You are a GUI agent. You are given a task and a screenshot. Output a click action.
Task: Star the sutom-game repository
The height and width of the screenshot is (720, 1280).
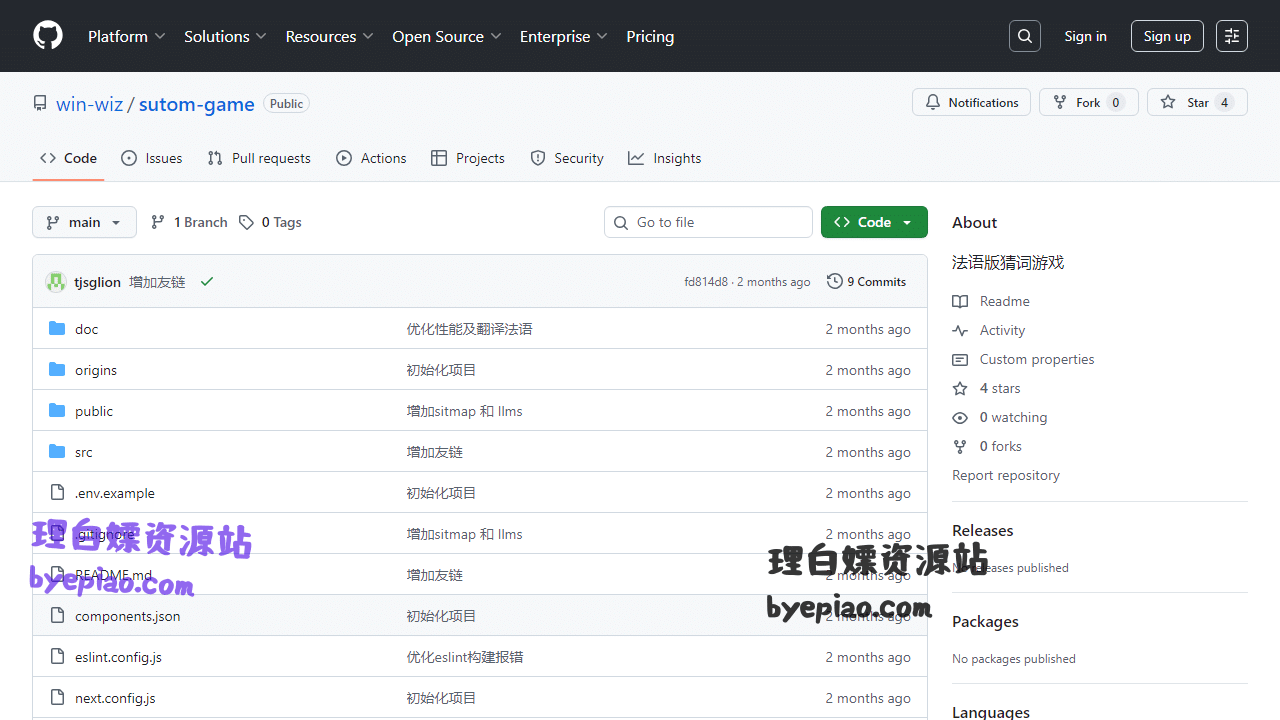1197,102
